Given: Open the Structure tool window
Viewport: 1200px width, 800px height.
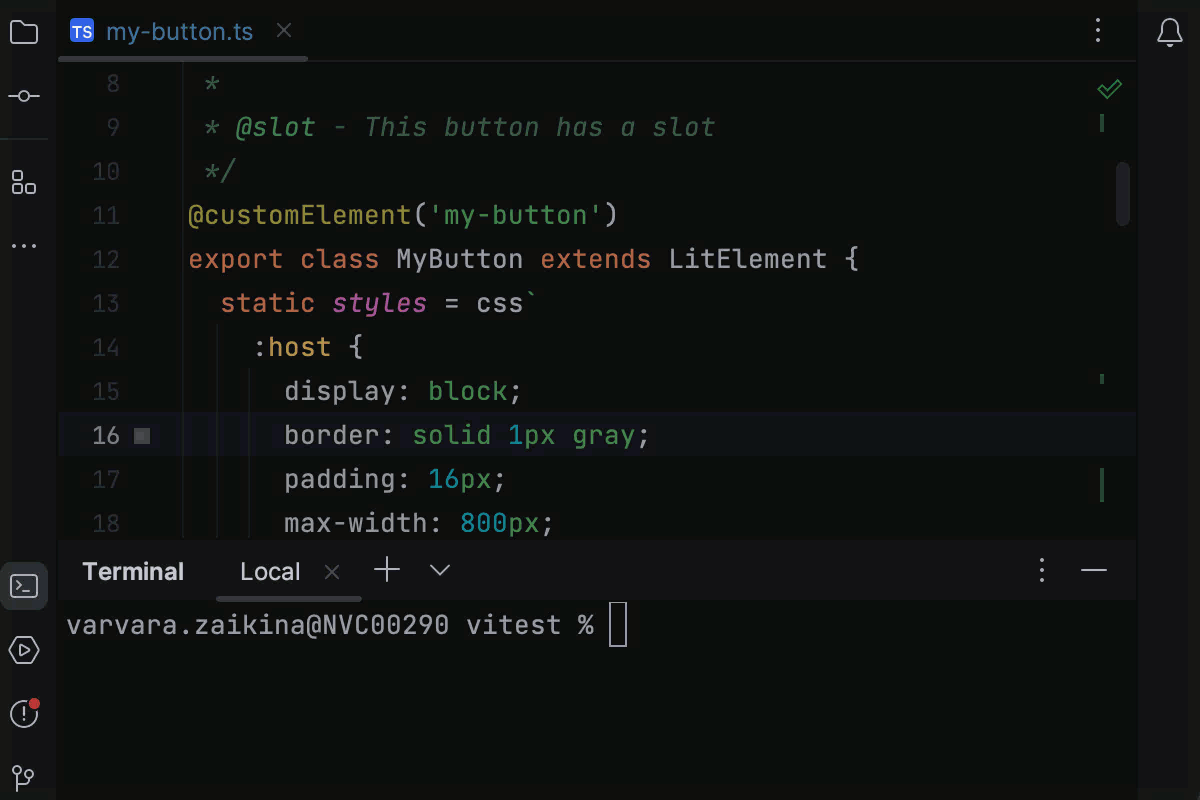Looking at the screenshot, I should coord(24,184).
